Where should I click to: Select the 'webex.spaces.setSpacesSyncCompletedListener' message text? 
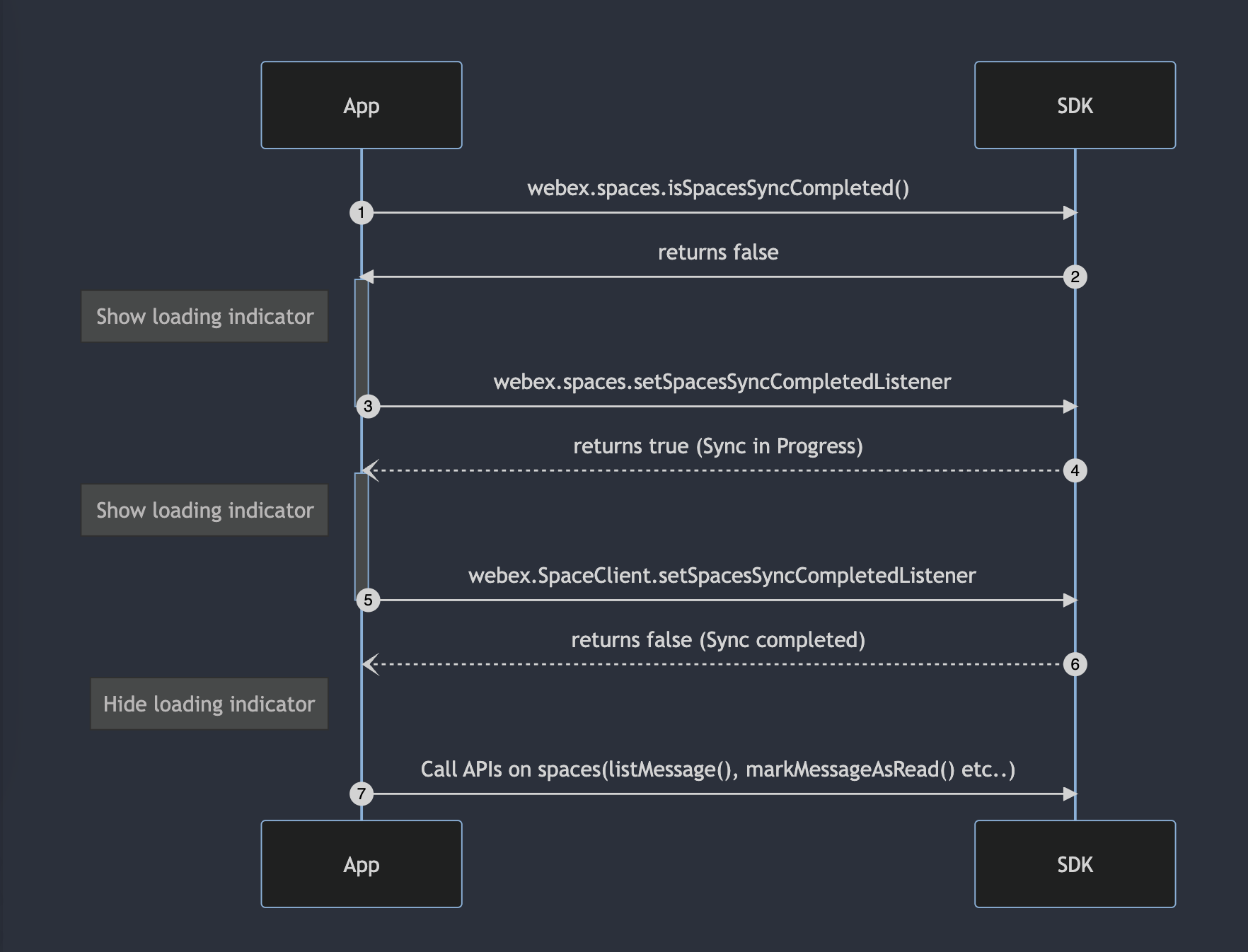click(722, 382)
